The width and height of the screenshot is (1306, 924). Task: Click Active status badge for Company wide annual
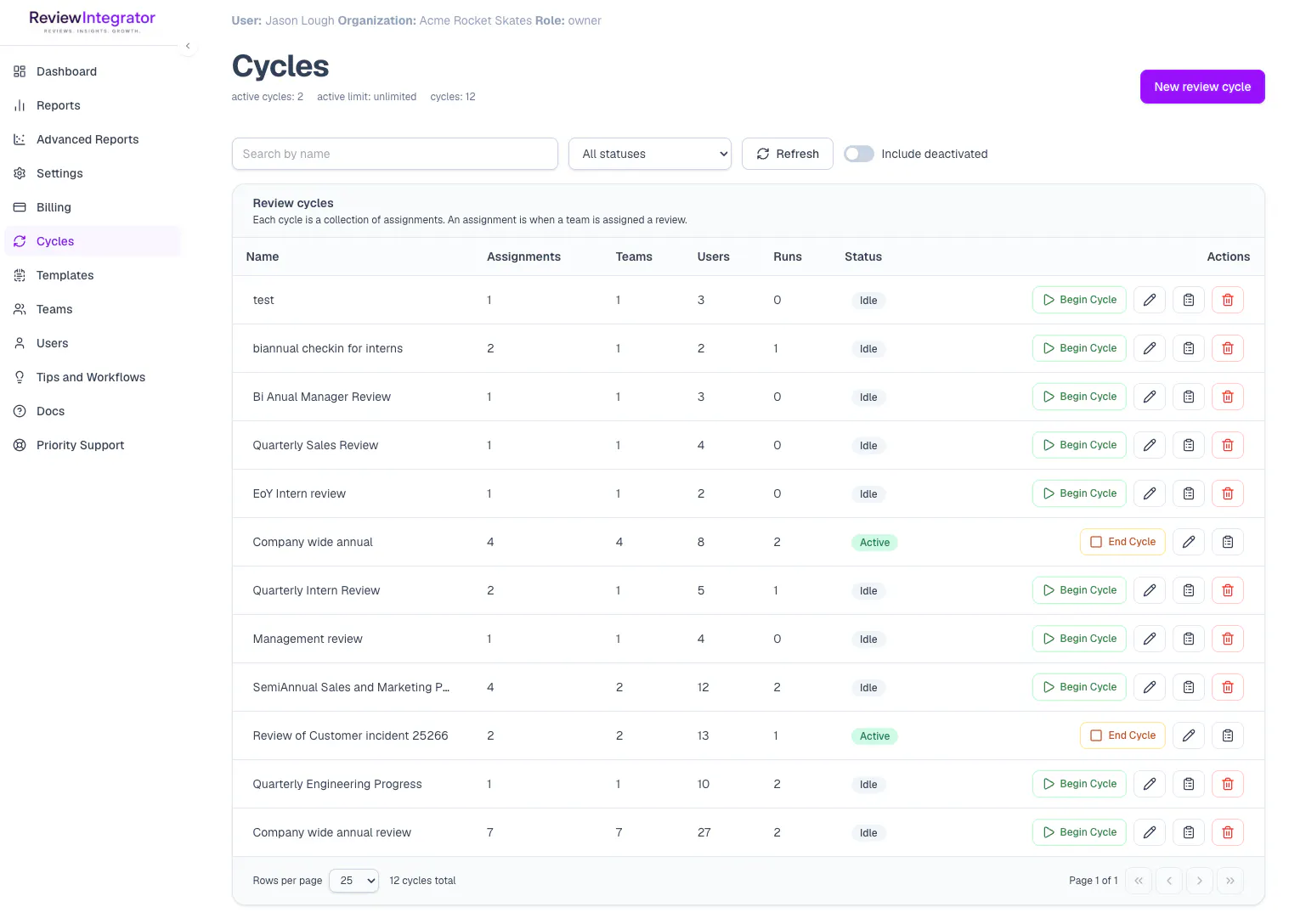(874, 543)
